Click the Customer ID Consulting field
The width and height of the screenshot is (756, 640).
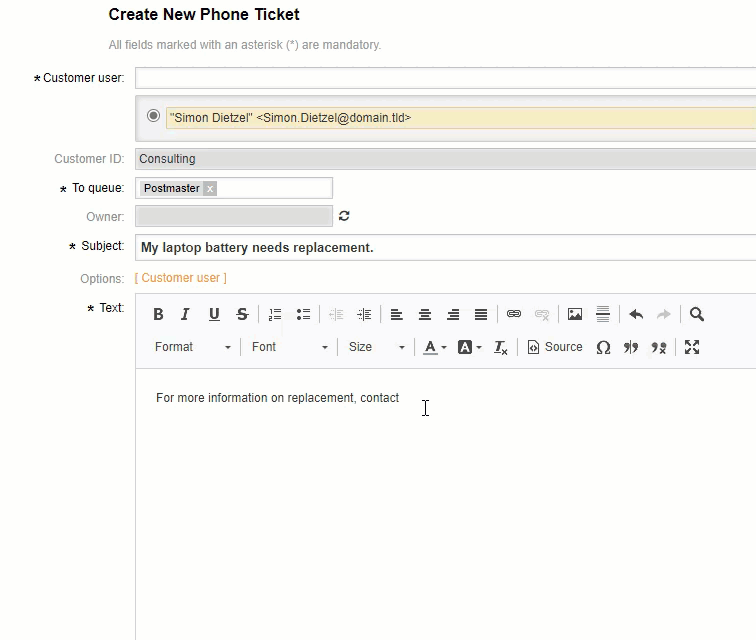click(446, 159)
